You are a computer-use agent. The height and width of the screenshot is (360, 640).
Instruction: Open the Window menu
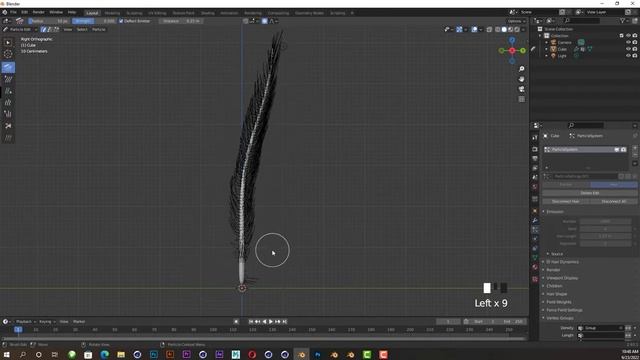[x=56, y=12]
